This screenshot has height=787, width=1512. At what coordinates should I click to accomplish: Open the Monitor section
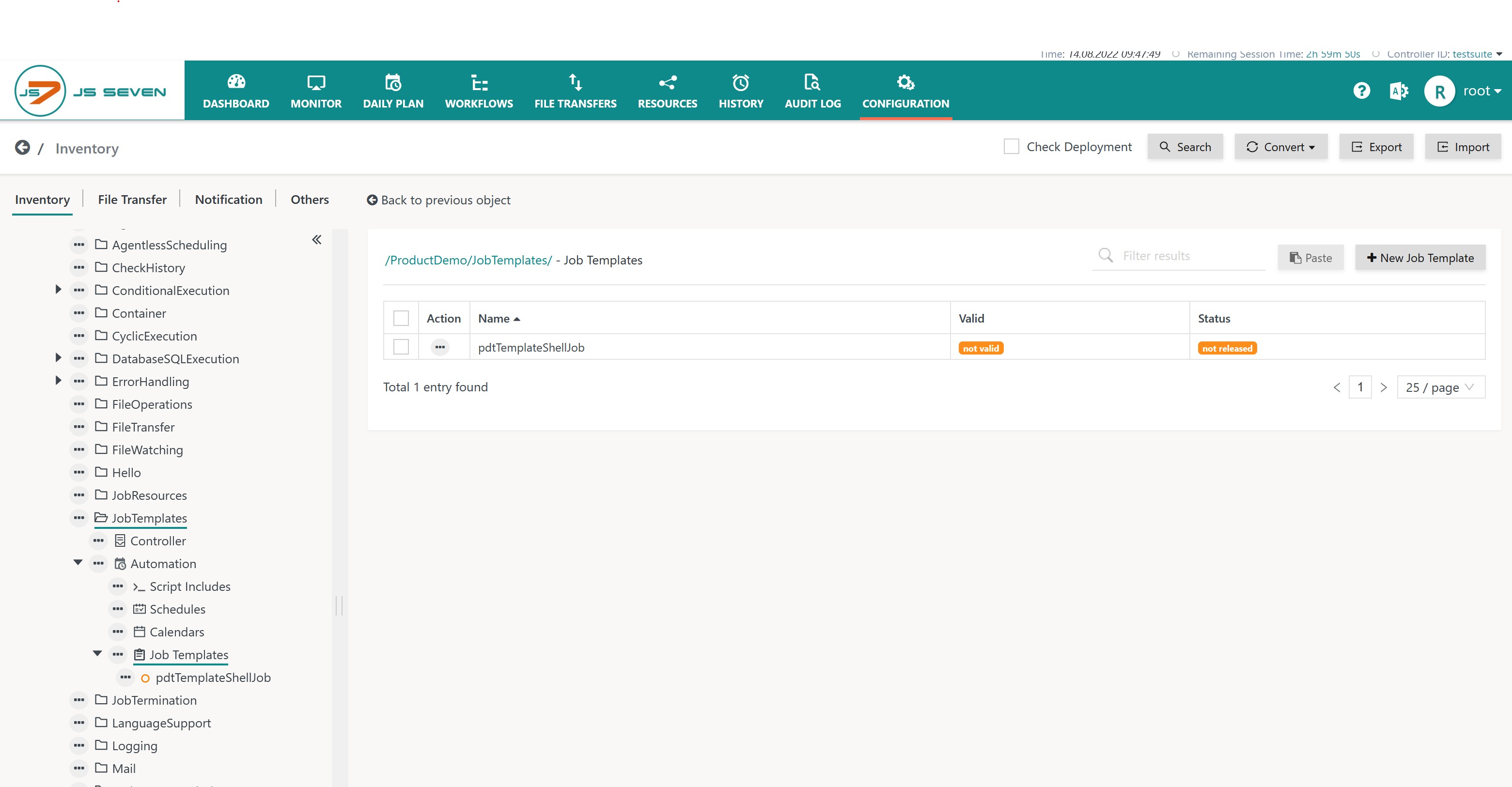pyautogui.click(x=316, y=91)
